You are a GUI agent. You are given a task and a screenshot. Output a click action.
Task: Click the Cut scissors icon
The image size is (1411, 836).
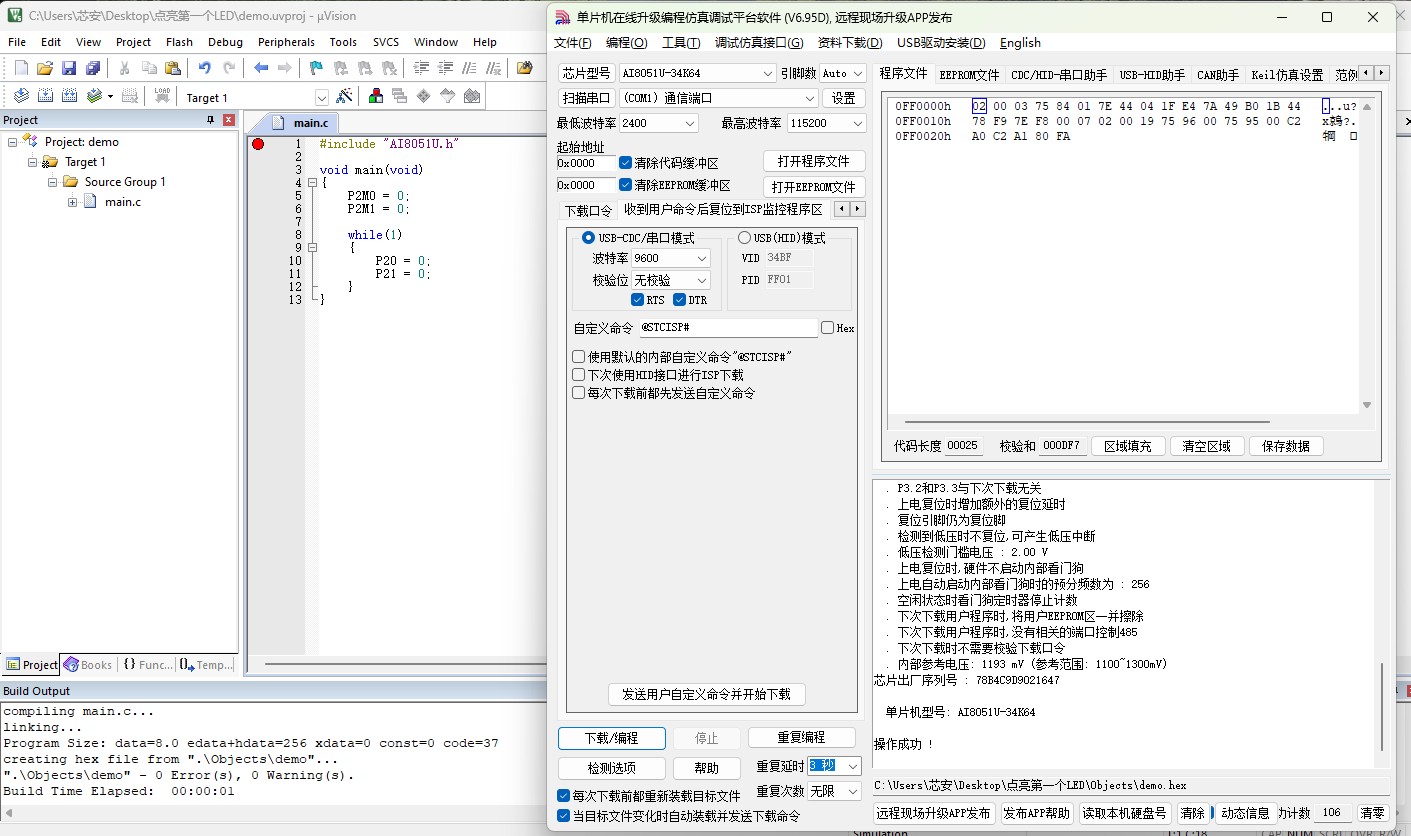(x=125, y=68)
